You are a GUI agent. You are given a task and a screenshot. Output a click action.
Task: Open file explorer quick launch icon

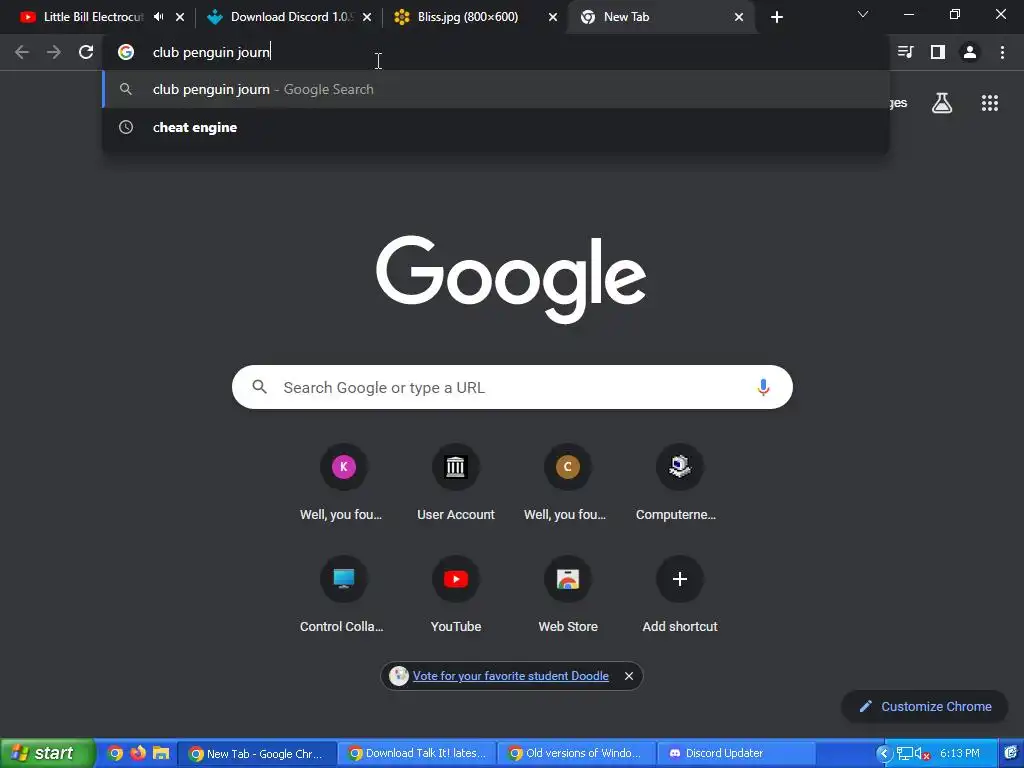[x=161, y=753]
